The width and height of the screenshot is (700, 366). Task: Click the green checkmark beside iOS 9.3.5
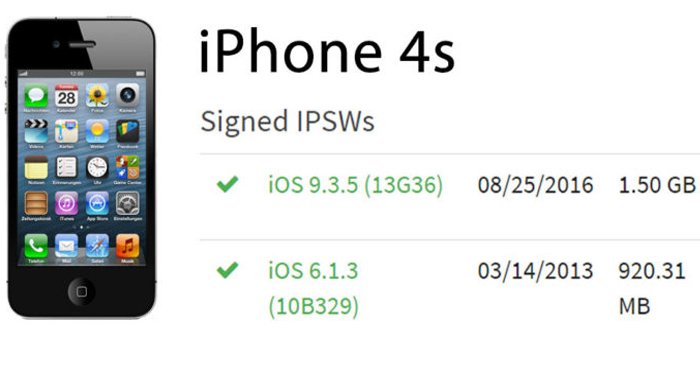228,184
